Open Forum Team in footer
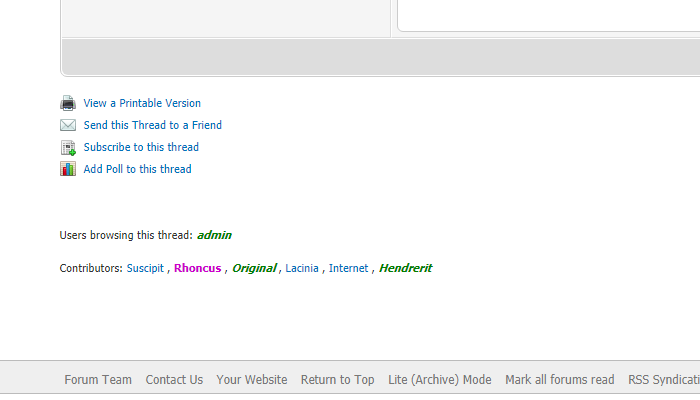Viewport: 700px width, 400px height. (98, 380)
